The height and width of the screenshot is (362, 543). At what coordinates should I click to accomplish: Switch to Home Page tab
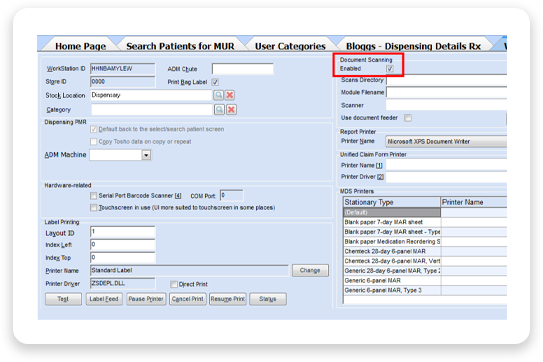tap(80, 46)
